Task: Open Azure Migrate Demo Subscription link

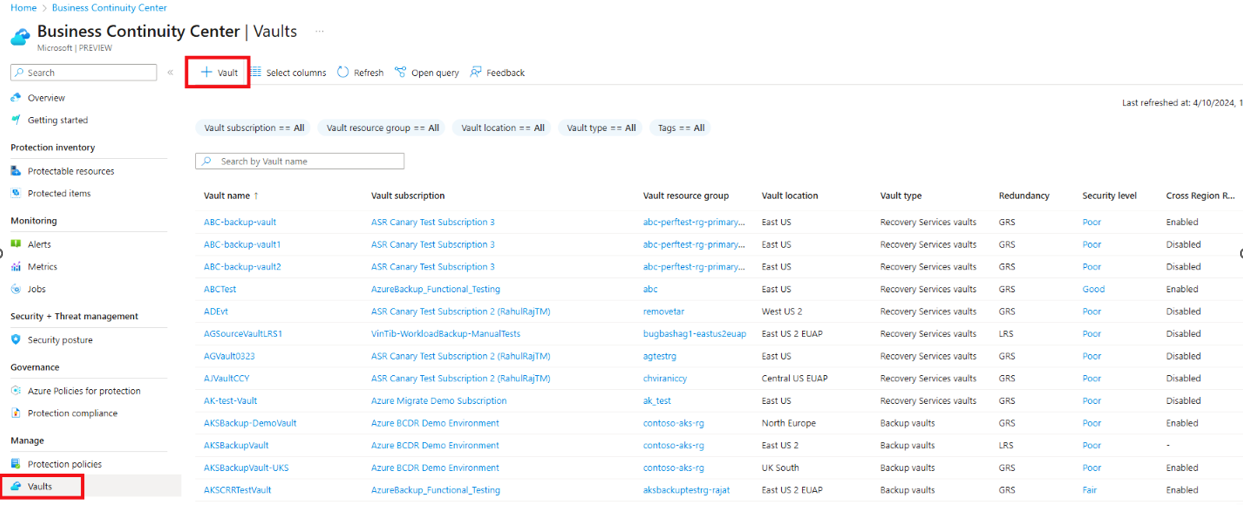Action: [x=438, y=401]
